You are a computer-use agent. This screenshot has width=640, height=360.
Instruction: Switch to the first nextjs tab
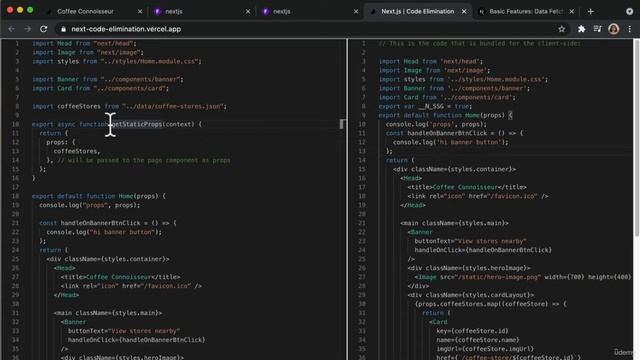[174, 11]
